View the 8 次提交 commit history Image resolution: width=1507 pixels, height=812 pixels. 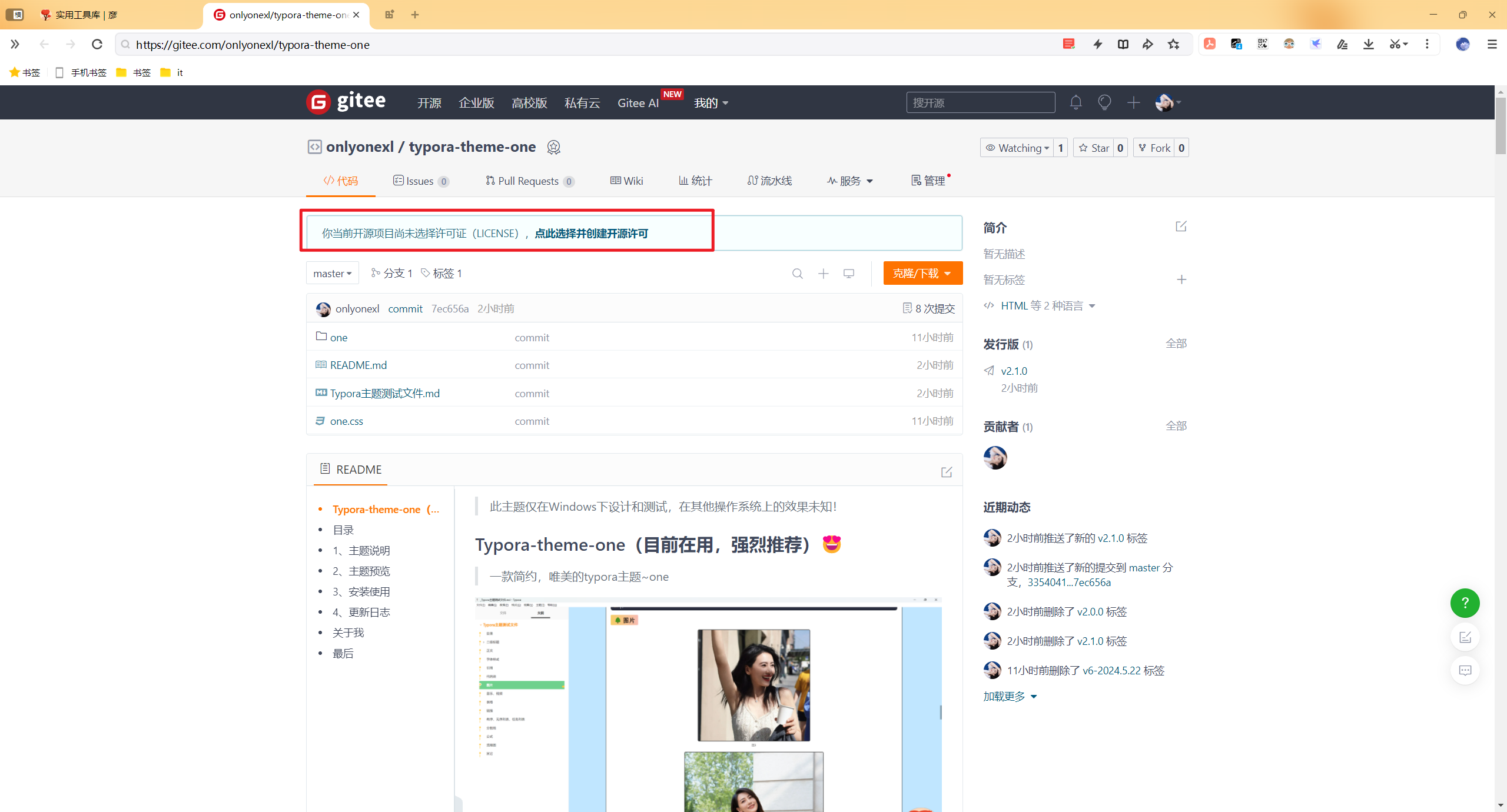click(x=929, y=308)
